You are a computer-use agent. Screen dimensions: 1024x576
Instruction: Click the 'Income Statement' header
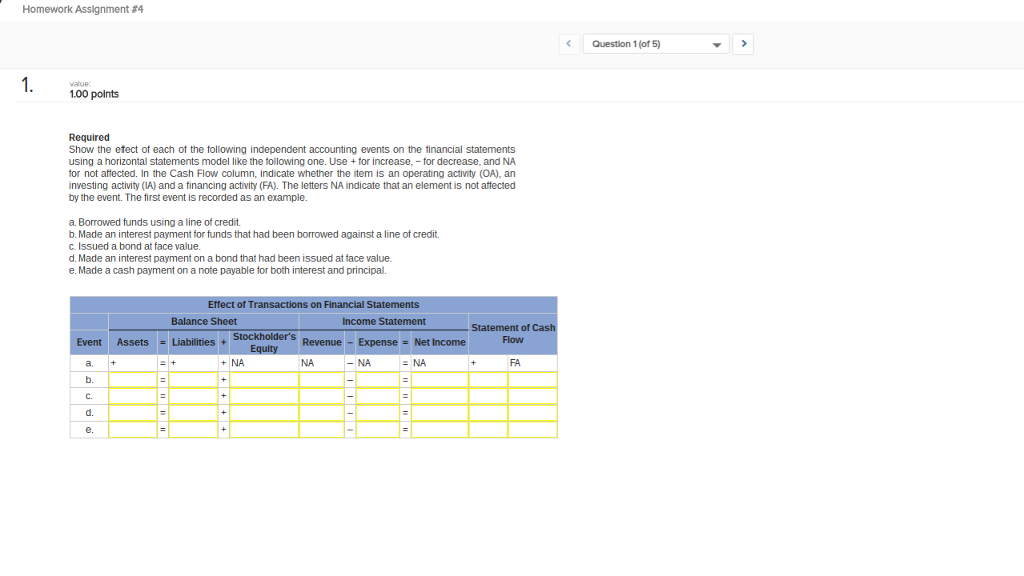(384, 321)
